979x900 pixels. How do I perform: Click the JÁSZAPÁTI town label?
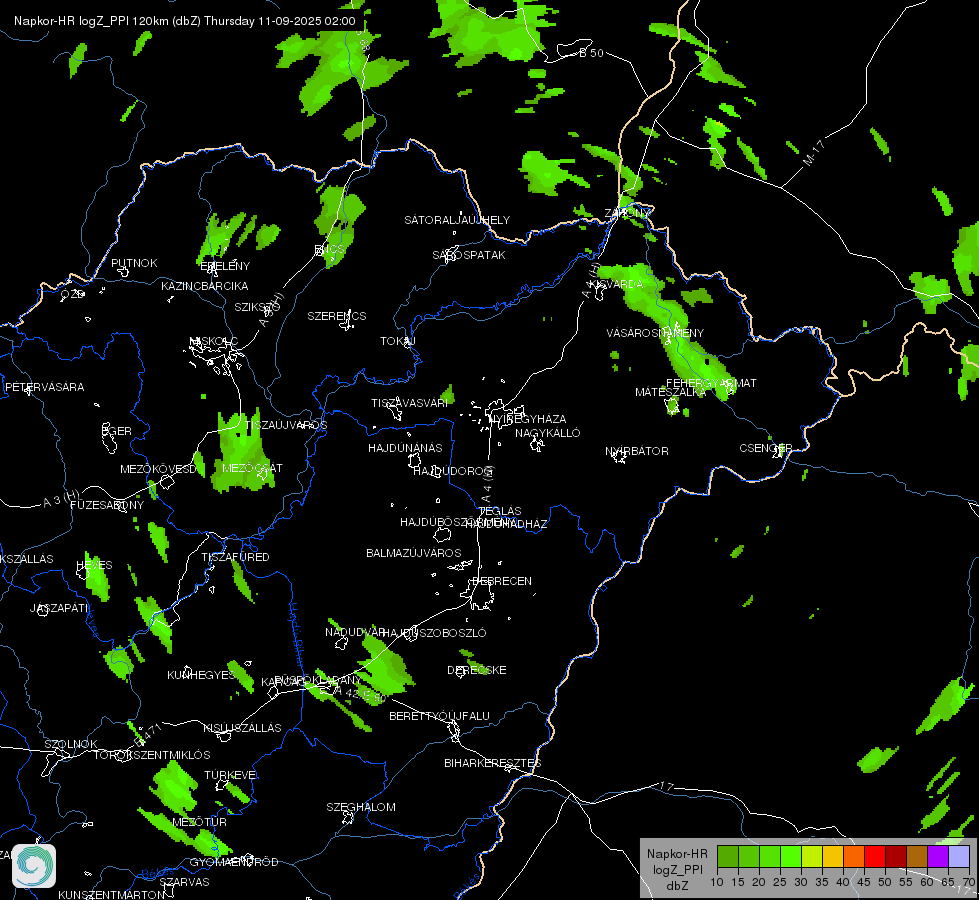(59, 608)
